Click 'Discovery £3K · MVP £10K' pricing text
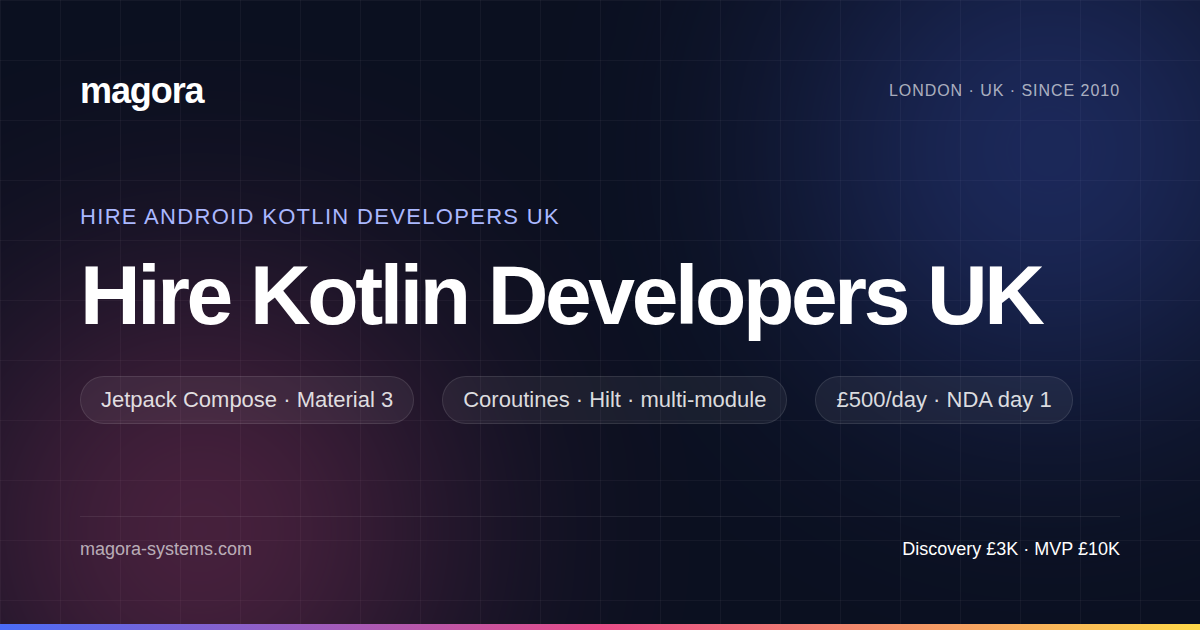 click(1011, 549)
